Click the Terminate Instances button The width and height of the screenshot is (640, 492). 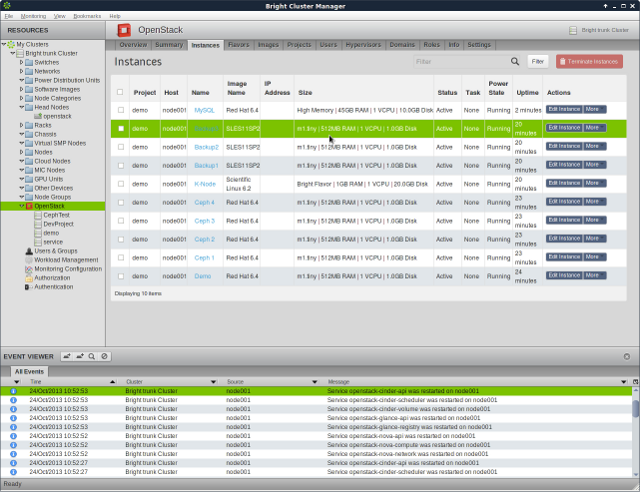pyautogui.click(x=589, y=61)
